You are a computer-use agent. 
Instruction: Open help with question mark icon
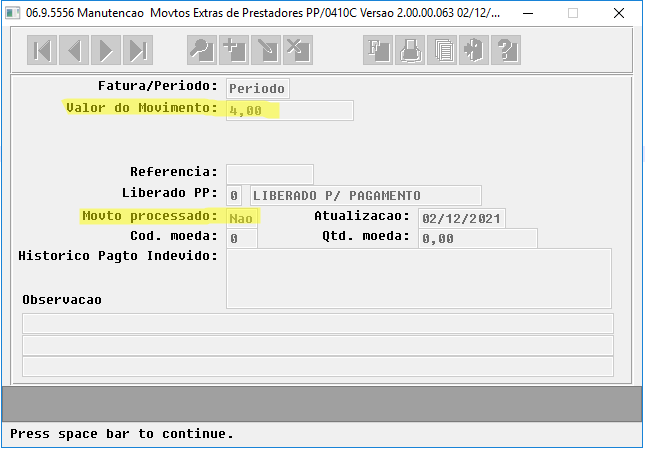pyautogui.click(x=506, y=50)
